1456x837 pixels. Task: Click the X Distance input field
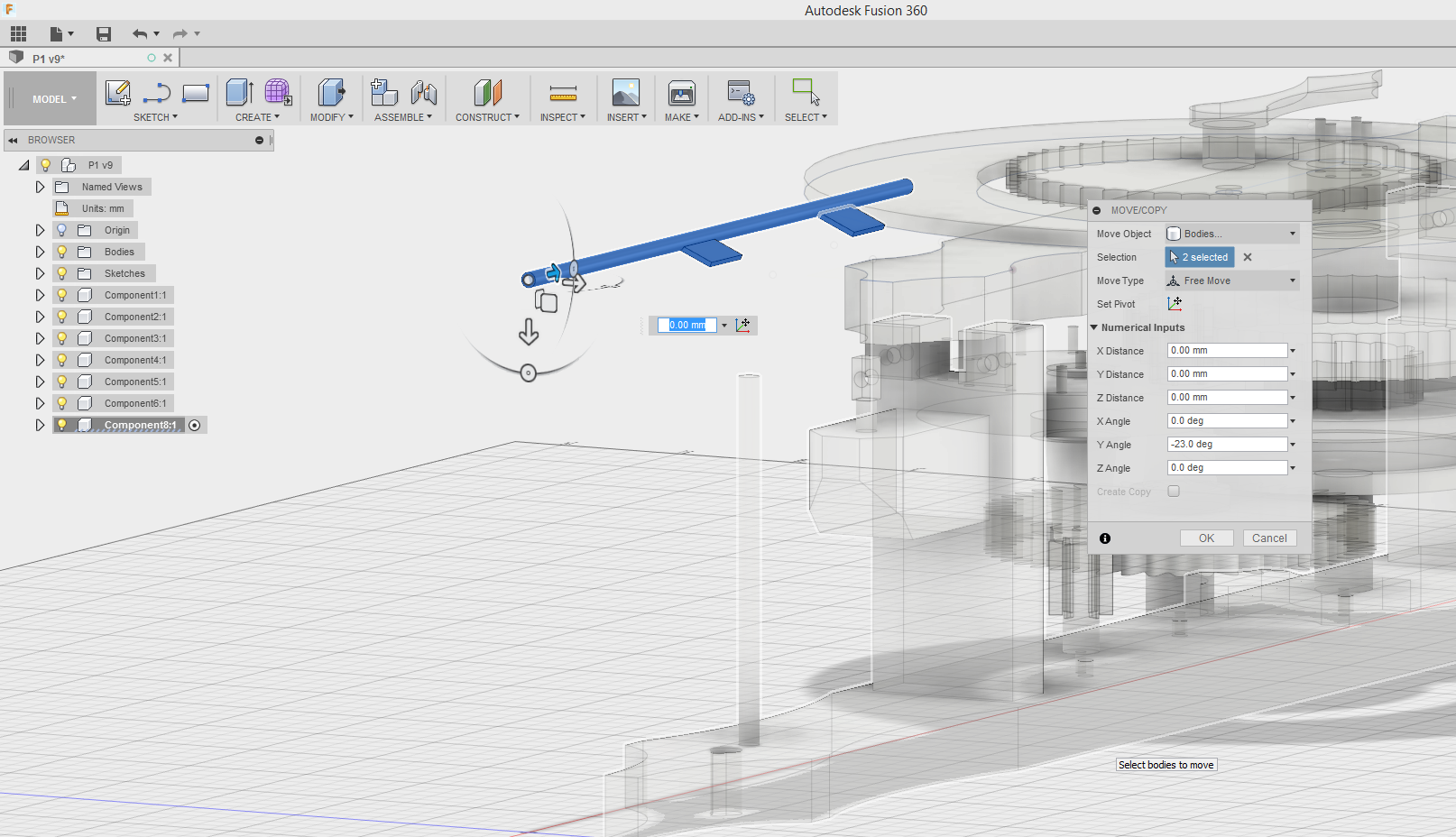click(1227, 351)
